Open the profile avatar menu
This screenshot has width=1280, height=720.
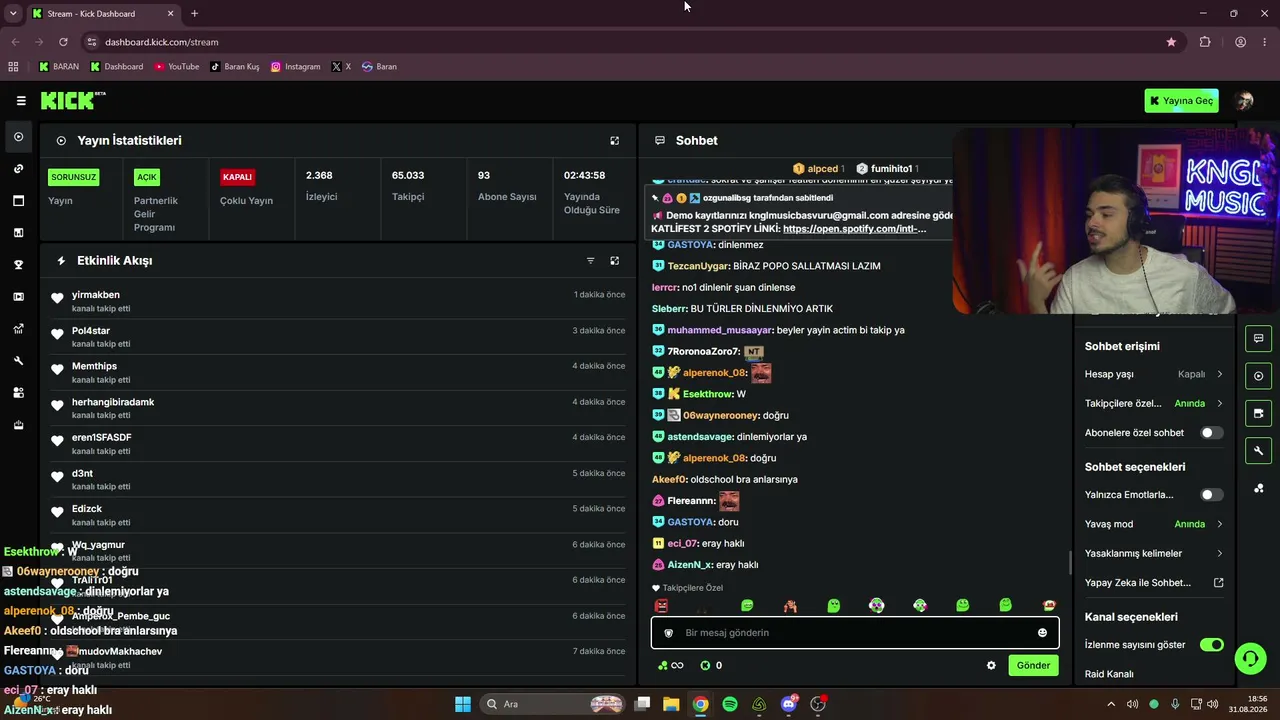[1244, 101]
